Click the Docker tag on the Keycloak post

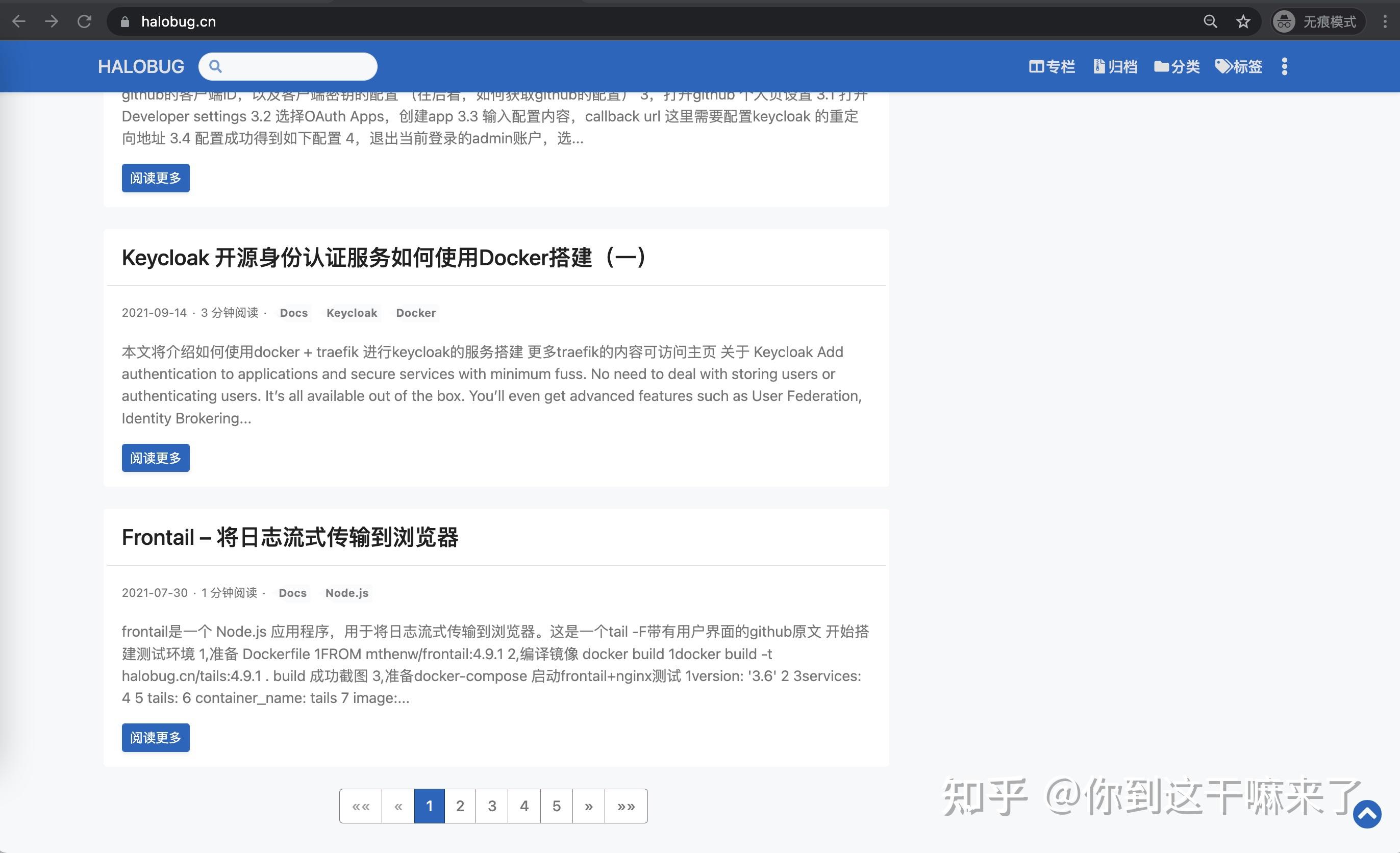(415, 313)
